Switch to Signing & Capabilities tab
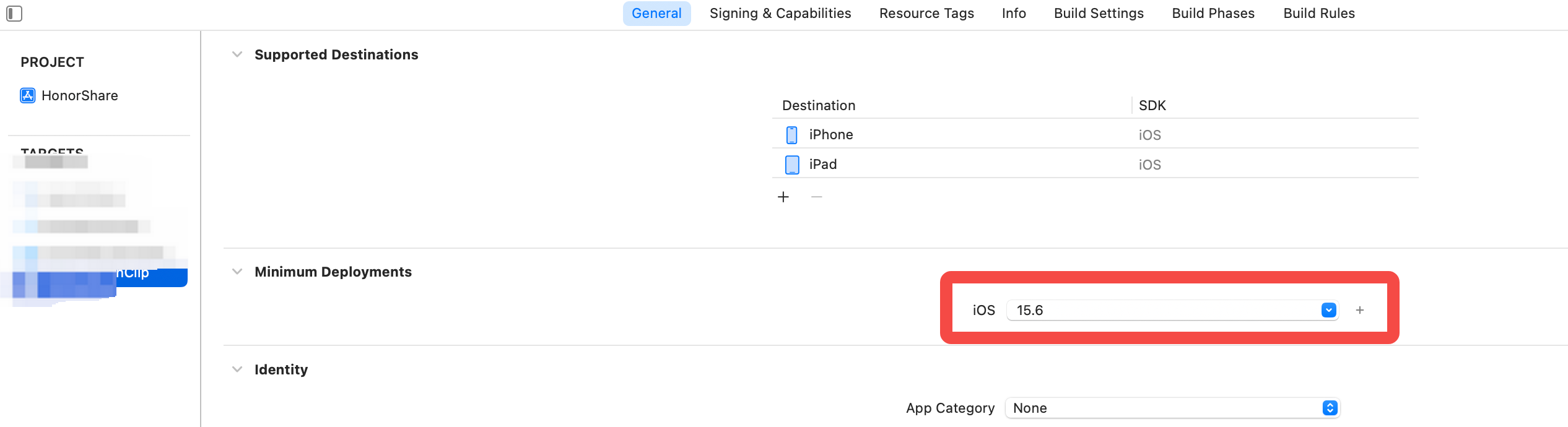Image resolution: width=1568 pixels, height=427 pixels. [780, 13]
